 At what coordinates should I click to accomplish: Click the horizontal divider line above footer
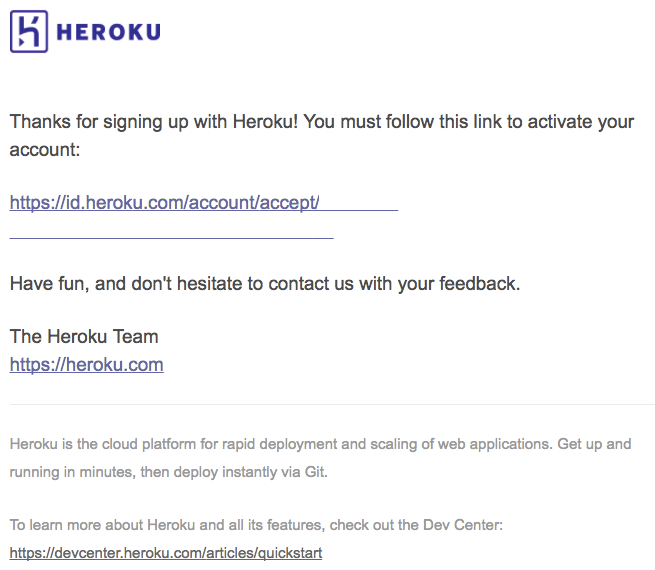(332, 404)
